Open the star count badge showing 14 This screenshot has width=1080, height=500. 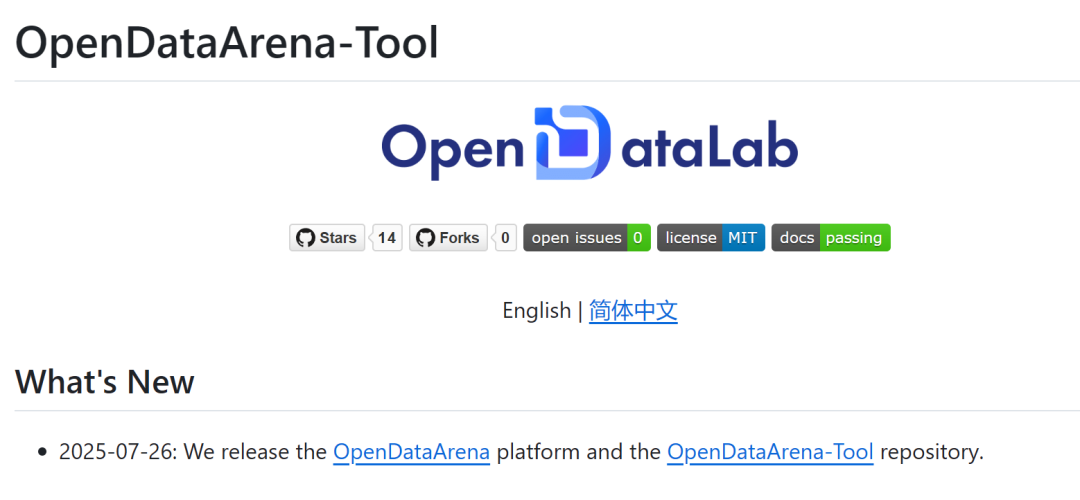387,238
